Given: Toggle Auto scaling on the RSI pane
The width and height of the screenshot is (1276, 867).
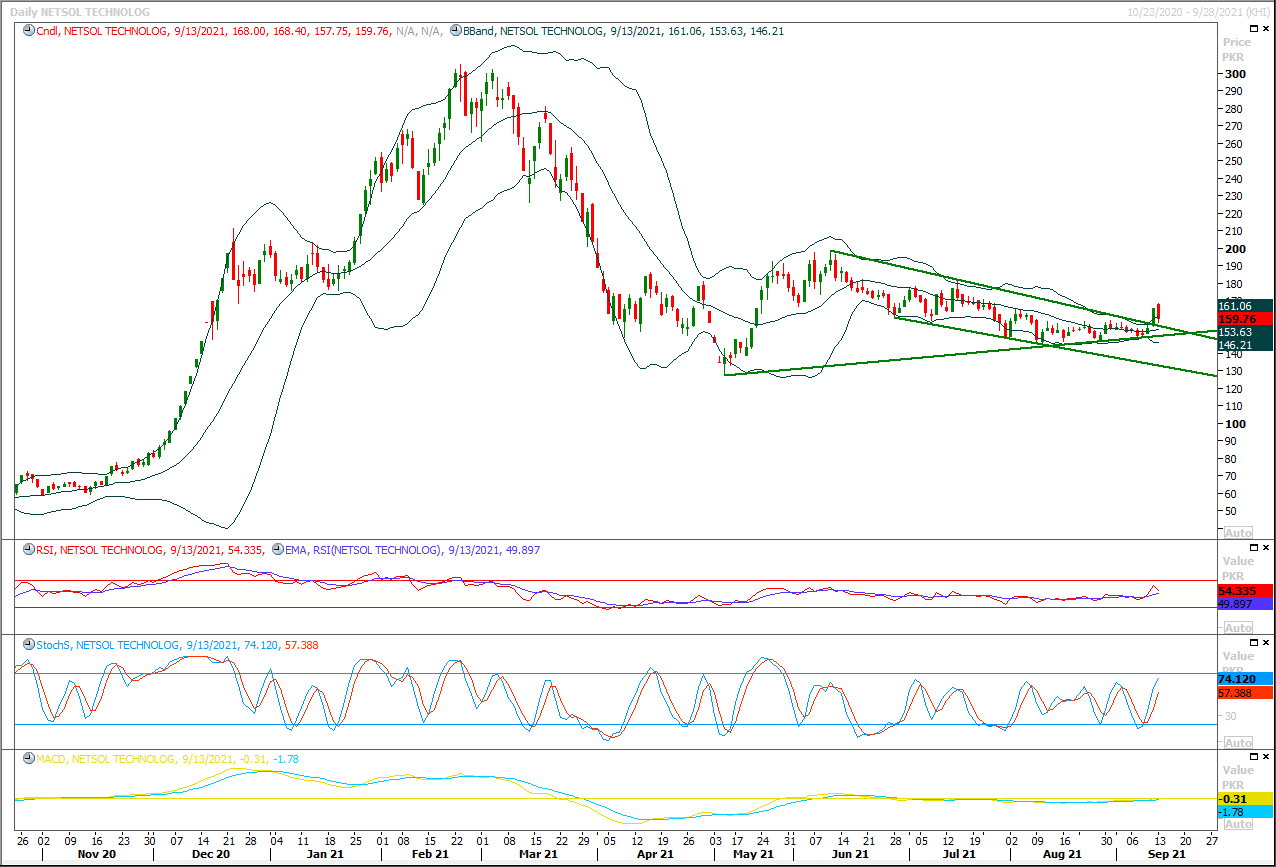Looking at the screenshot, I should click(x=1237, y=628).
